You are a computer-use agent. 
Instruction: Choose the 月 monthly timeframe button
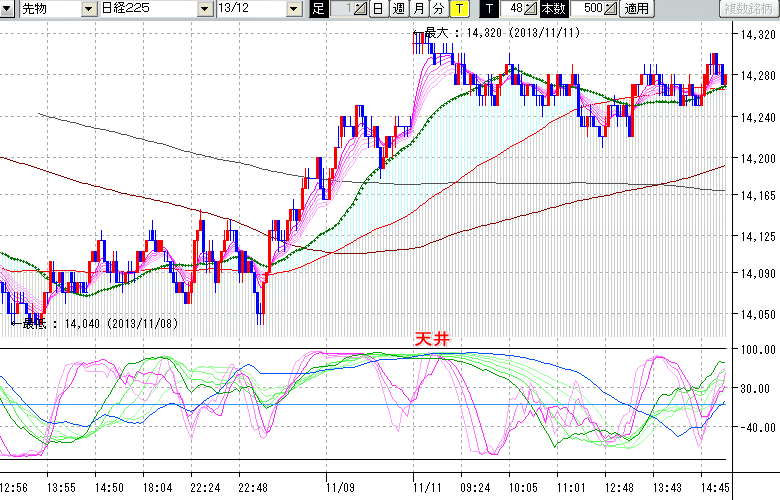418,9
